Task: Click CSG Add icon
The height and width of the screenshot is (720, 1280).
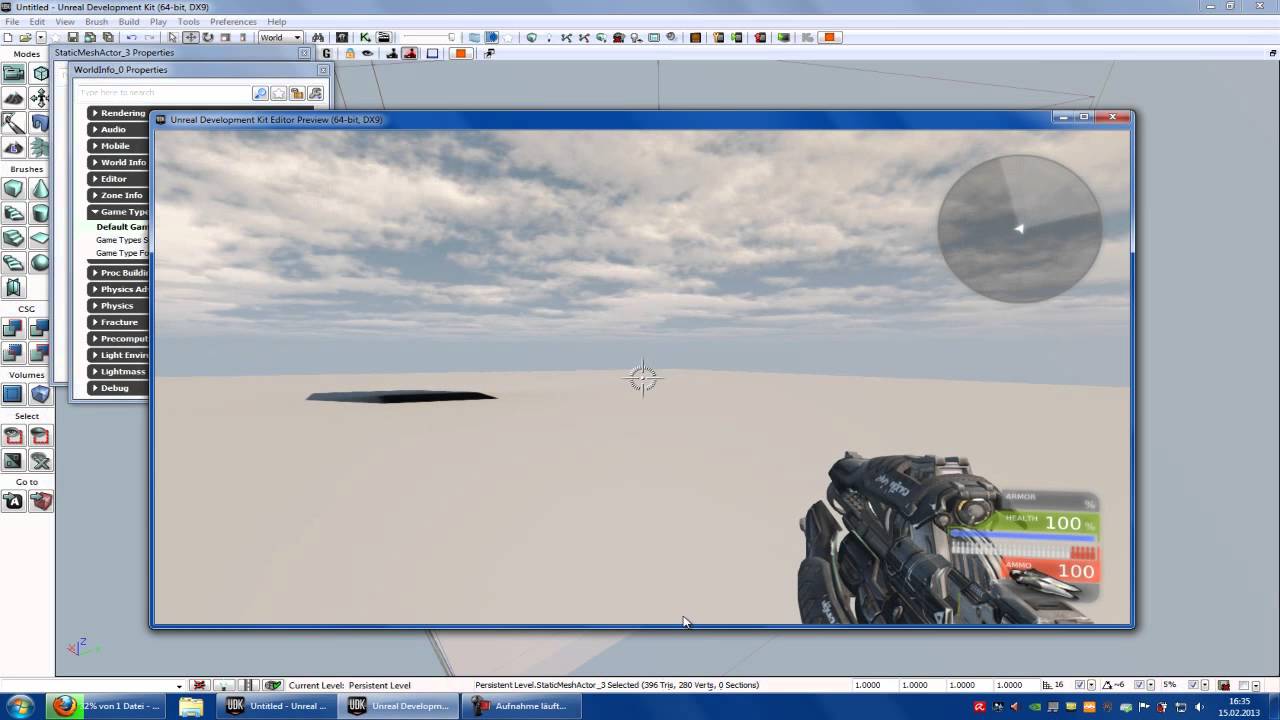Action: (13, 328)
